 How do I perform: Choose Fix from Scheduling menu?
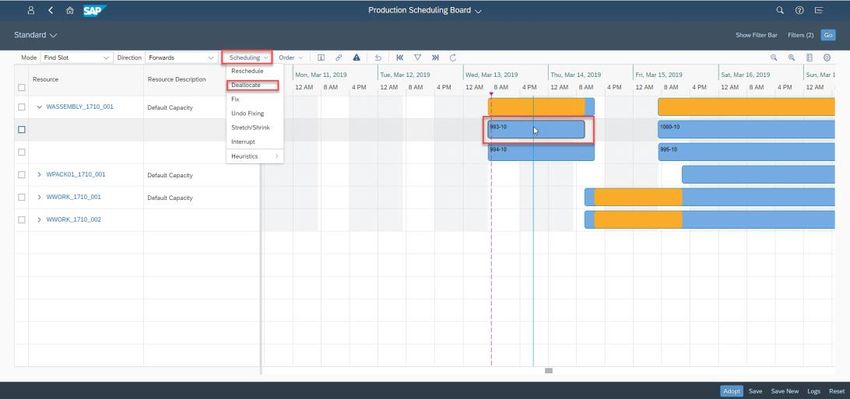255,99
